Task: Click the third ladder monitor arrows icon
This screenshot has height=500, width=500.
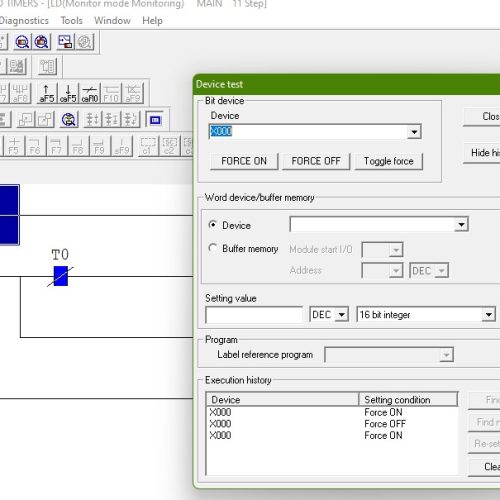Action: [131, 119]
